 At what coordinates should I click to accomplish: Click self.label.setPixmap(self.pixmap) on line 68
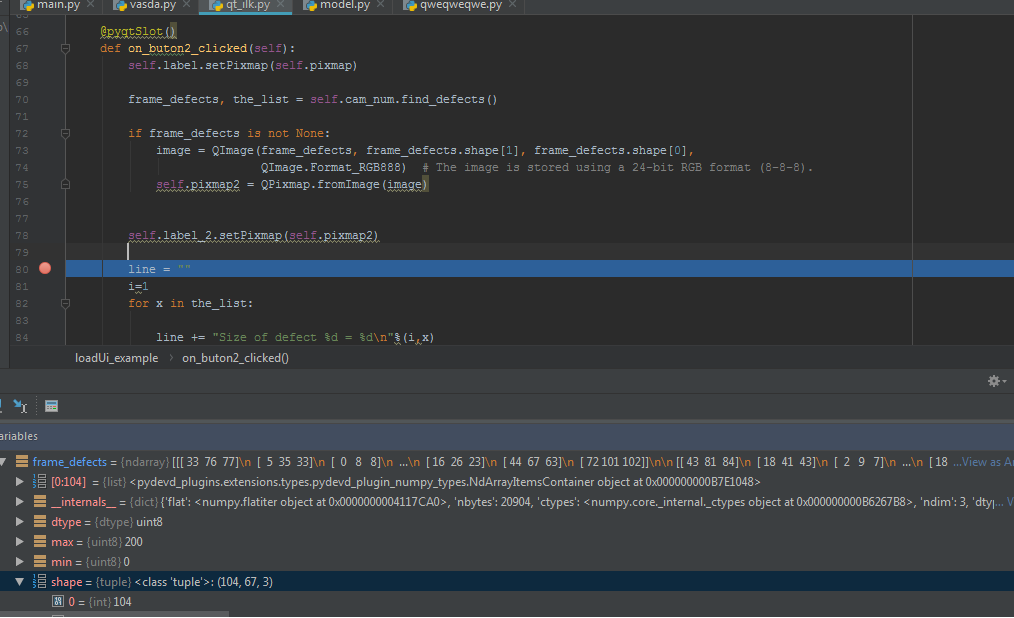click(x=243, y=65)
